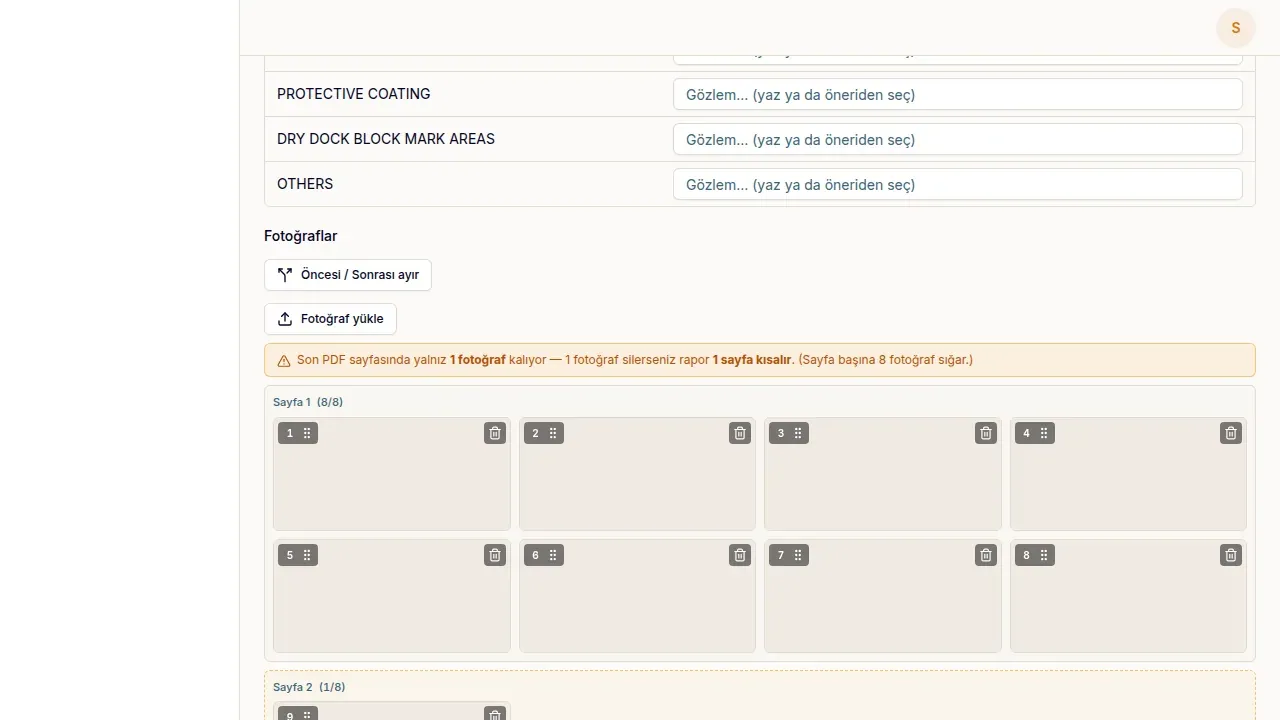Remove photo 6 using the trash icon

coord(740,555)
